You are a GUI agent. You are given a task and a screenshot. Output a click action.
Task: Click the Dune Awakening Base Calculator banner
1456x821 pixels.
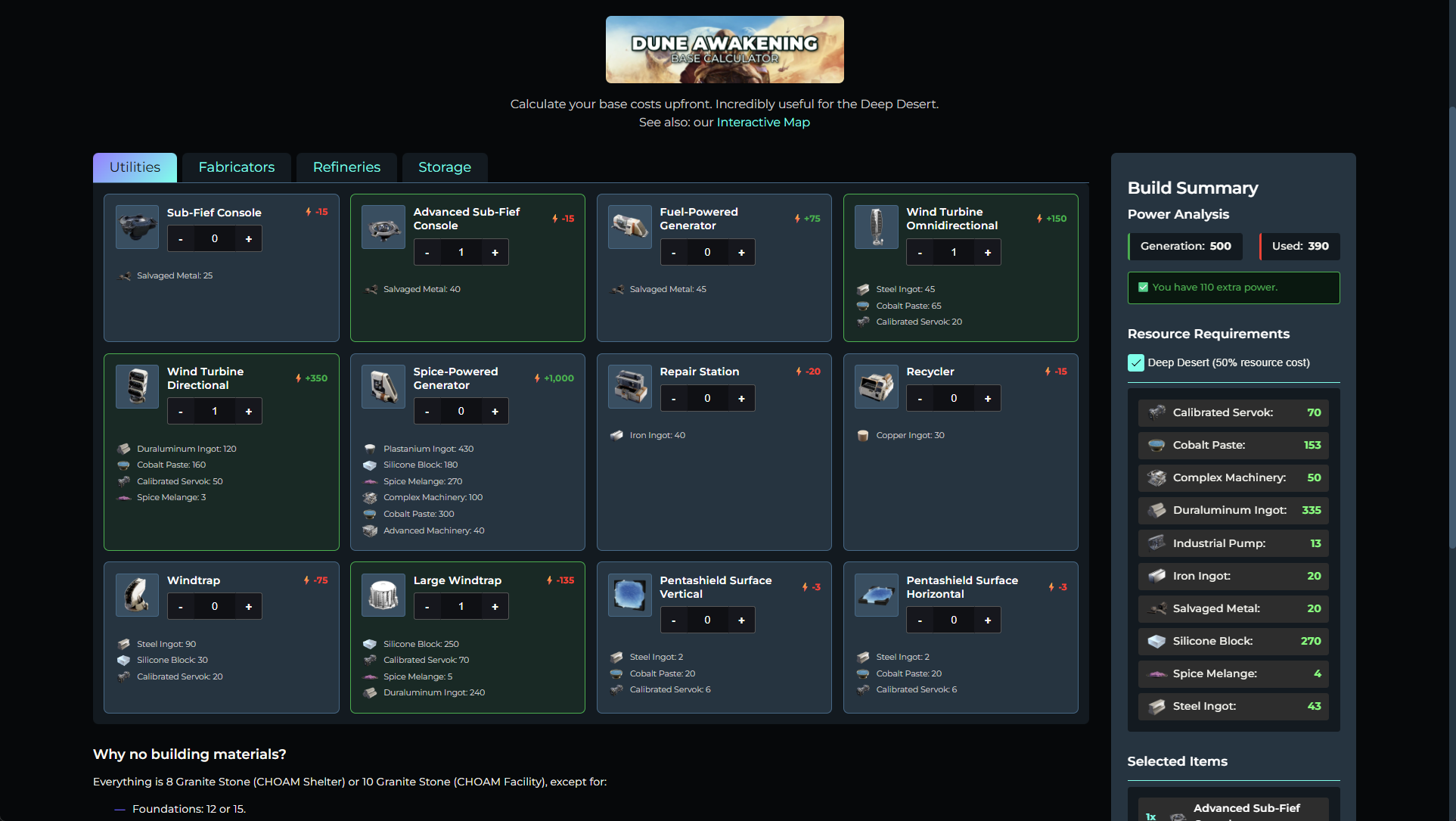[x=725, y=50]
